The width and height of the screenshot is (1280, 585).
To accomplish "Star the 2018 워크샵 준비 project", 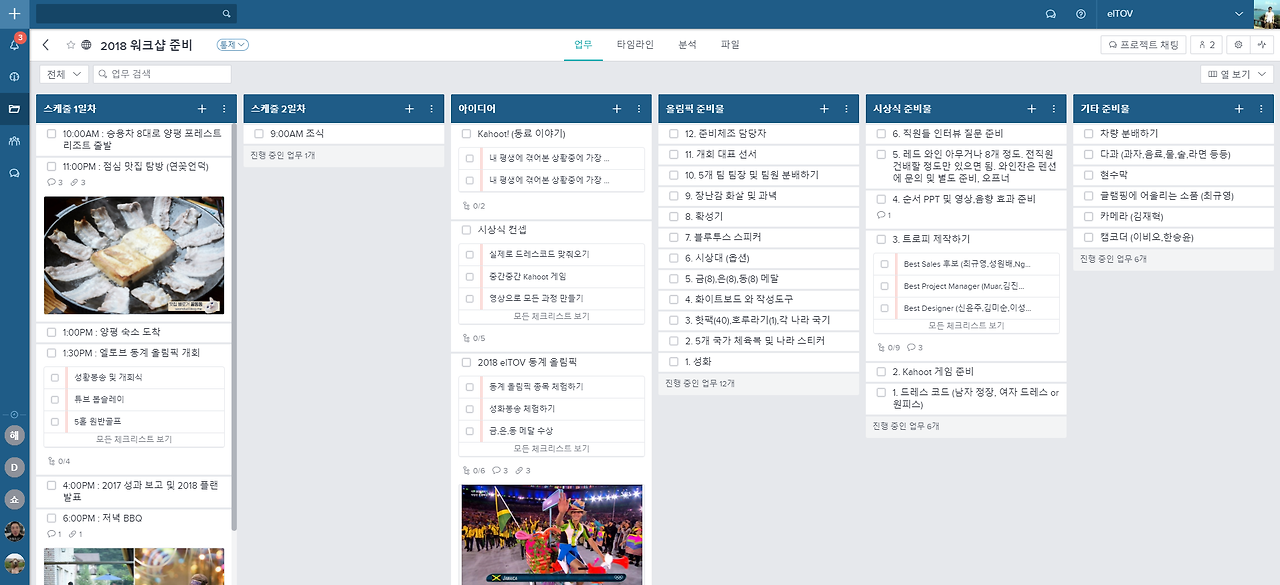I will pos(70,45).
